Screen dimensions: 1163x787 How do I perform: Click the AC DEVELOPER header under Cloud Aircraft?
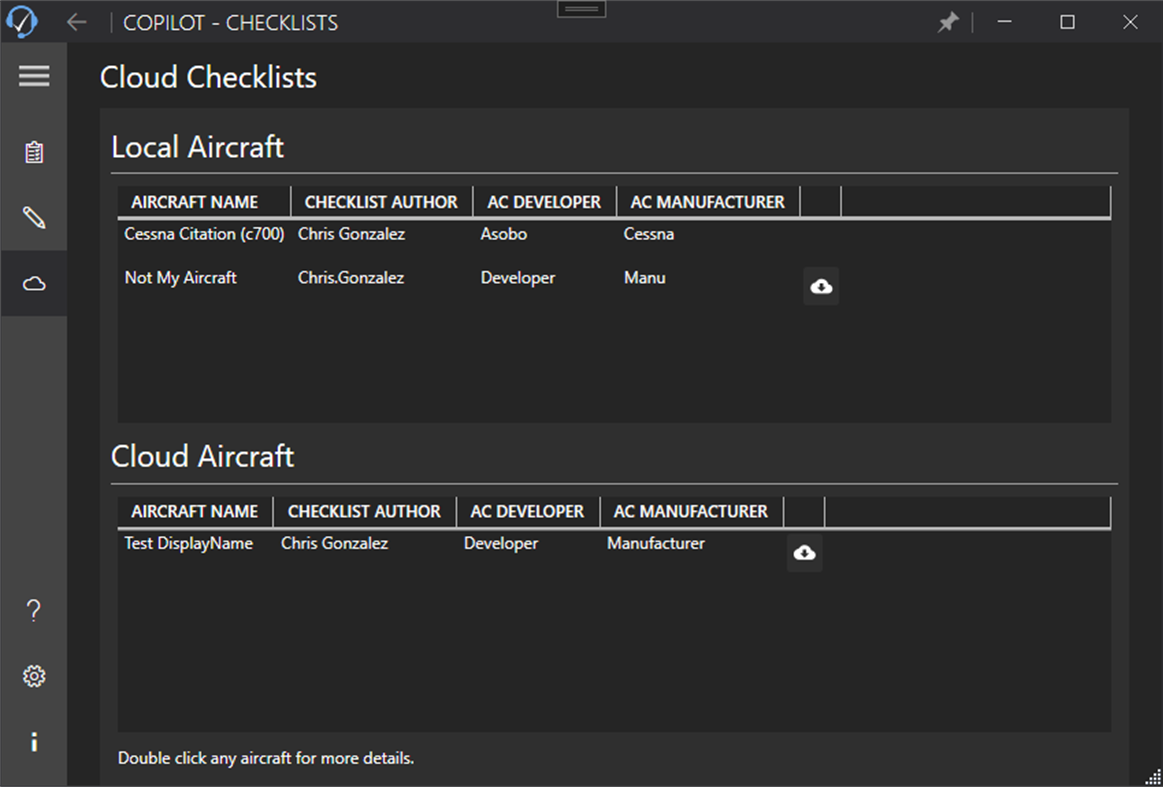pyautogui.click(x=527, y=511)
